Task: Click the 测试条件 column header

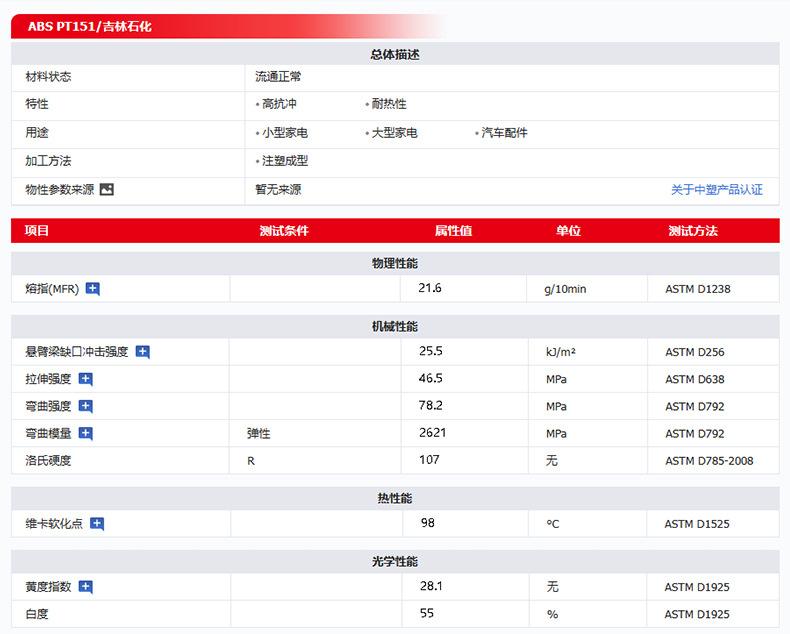Action: [x=283, y=231]
